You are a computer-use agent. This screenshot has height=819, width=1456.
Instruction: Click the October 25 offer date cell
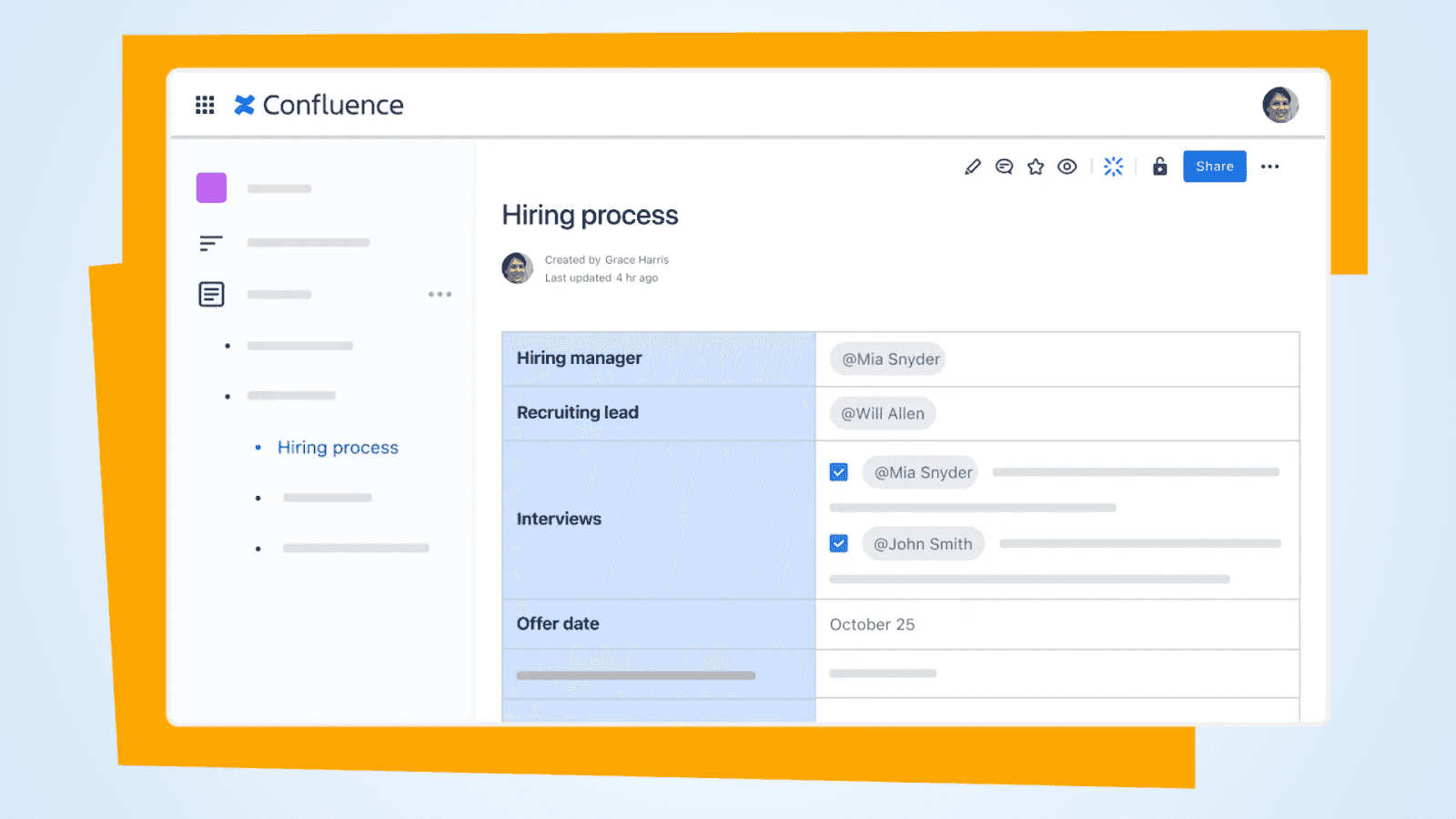pos(872,624)
